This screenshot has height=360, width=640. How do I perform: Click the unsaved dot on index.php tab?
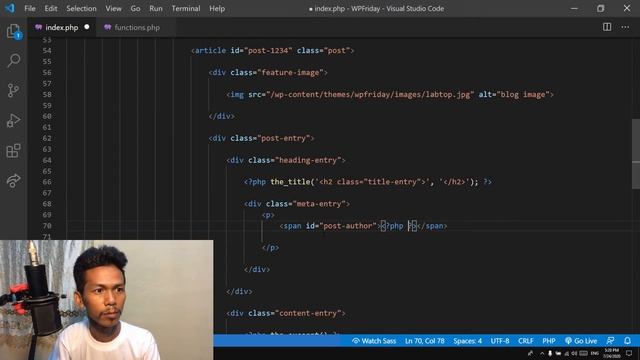pos(87,27)
